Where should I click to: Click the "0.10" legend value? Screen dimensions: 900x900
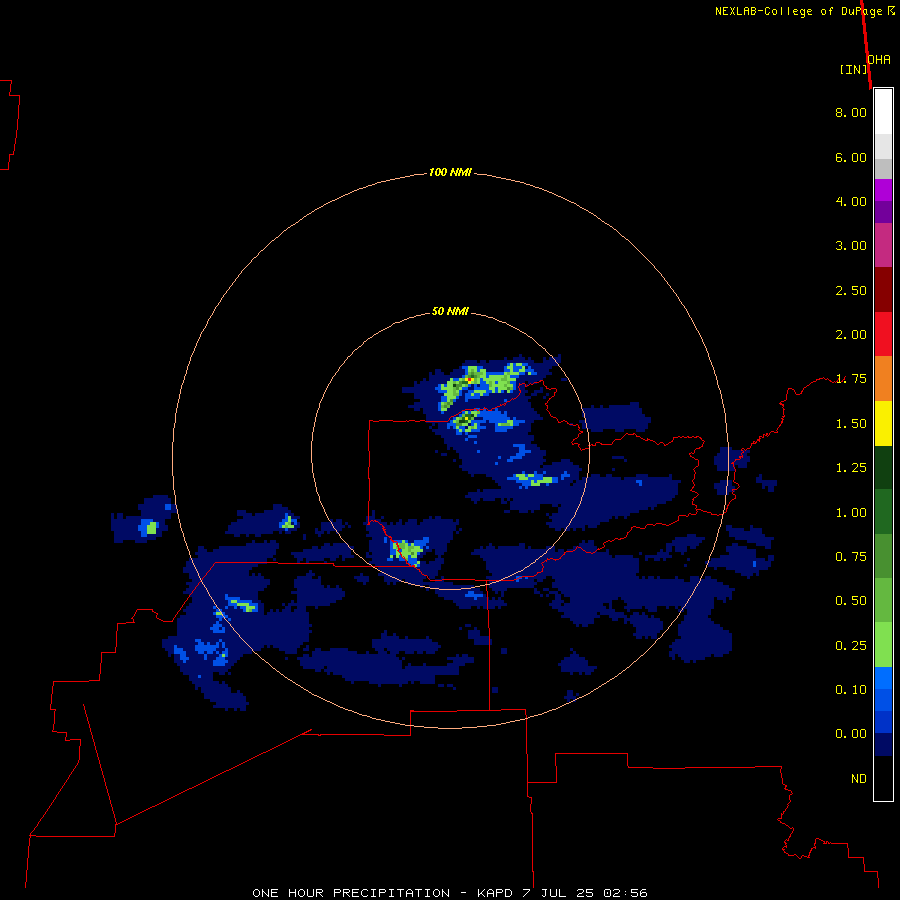851,690
